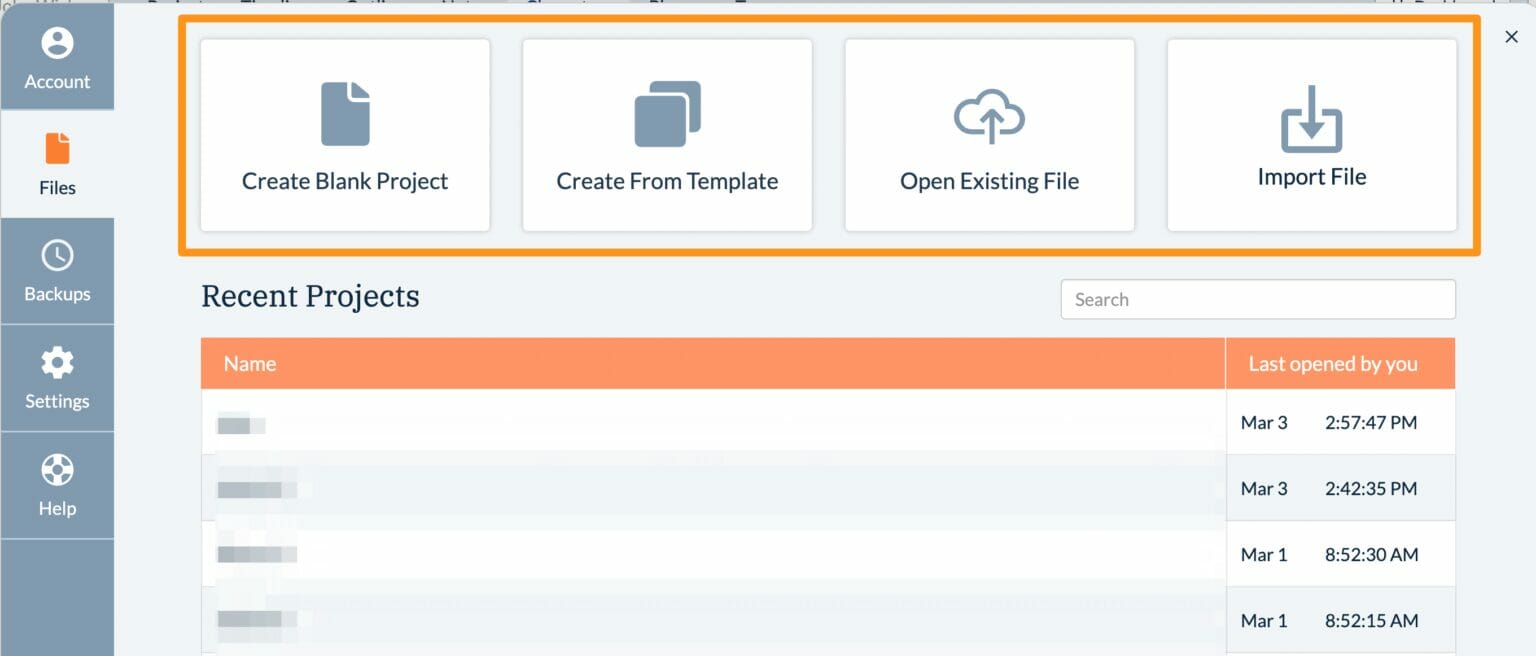Viewport: 1536px width, 656px height.
Task: Click the Recent Projects search field
Action: [x=1257, y=299]
